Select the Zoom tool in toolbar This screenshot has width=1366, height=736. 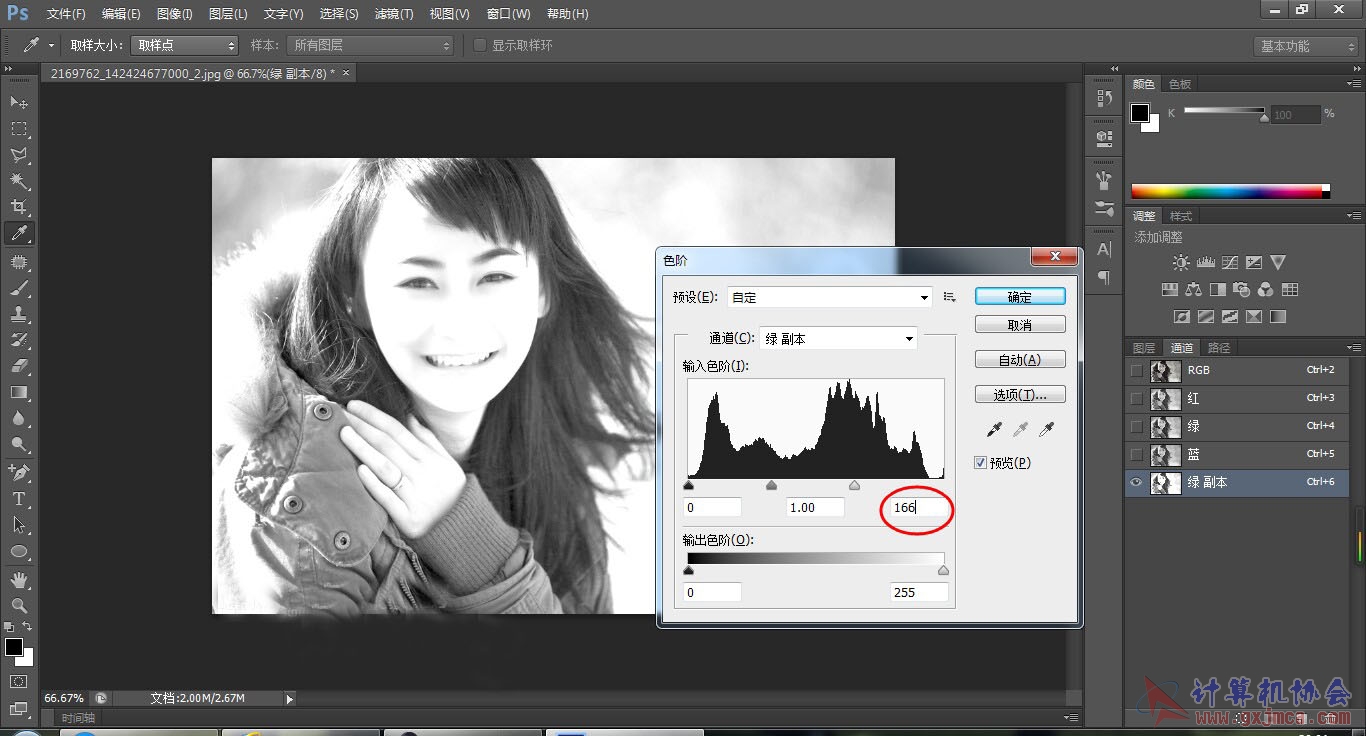tap(19, 605)
